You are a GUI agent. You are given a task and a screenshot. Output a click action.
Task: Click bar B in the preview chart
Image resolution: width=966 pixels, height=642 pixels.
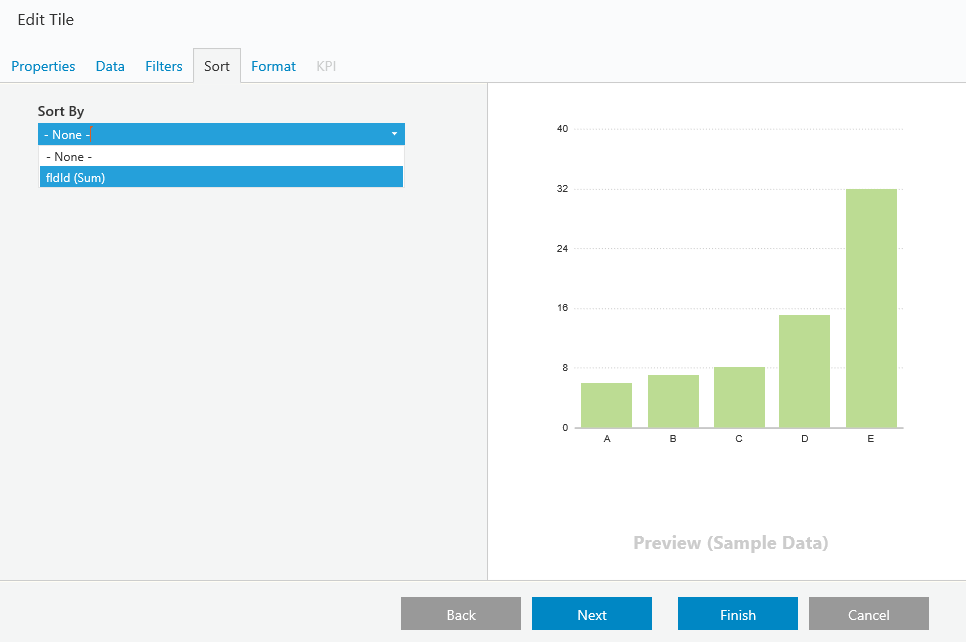[x=673, y=401]
